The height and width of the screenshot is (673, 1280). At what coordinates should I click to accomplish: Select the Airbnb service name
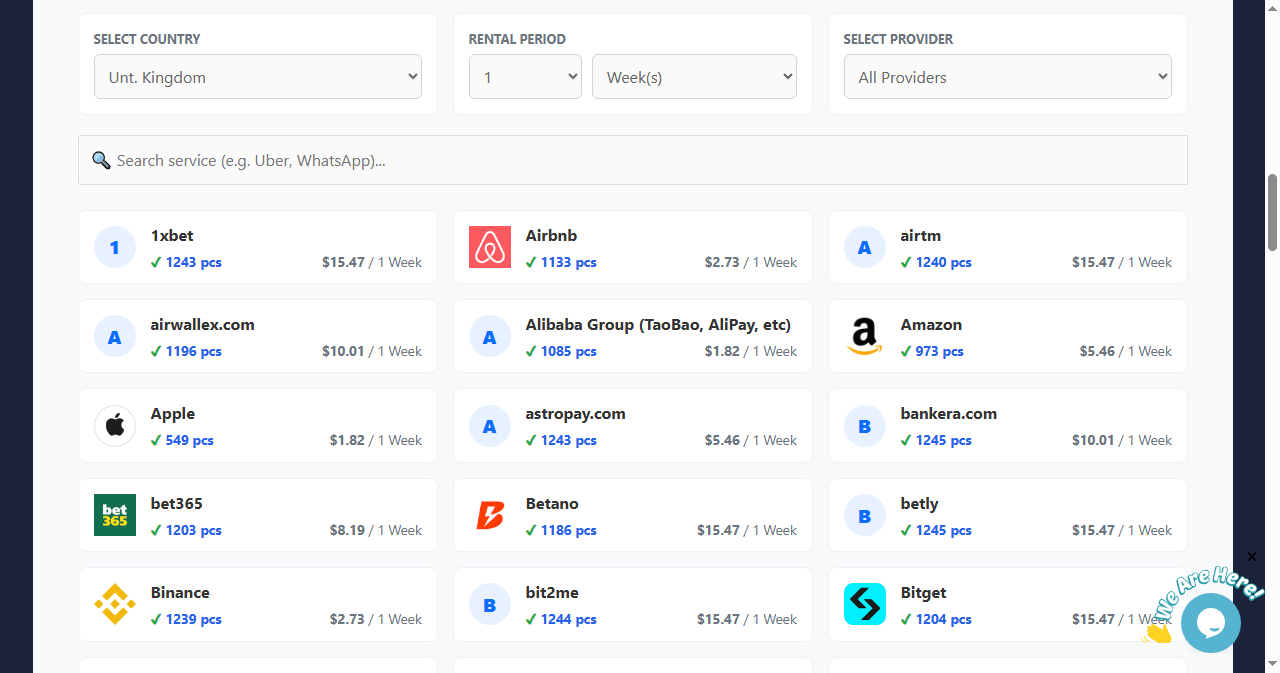point(551,236)
